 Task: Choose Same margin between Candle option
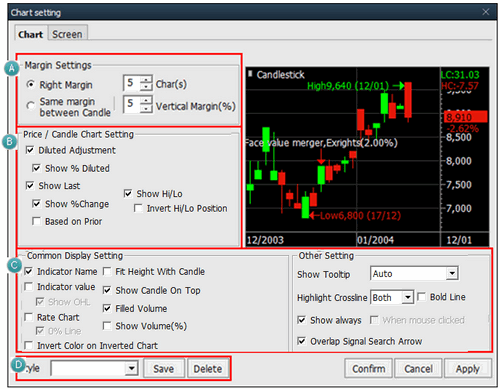[x=30, y=106]
